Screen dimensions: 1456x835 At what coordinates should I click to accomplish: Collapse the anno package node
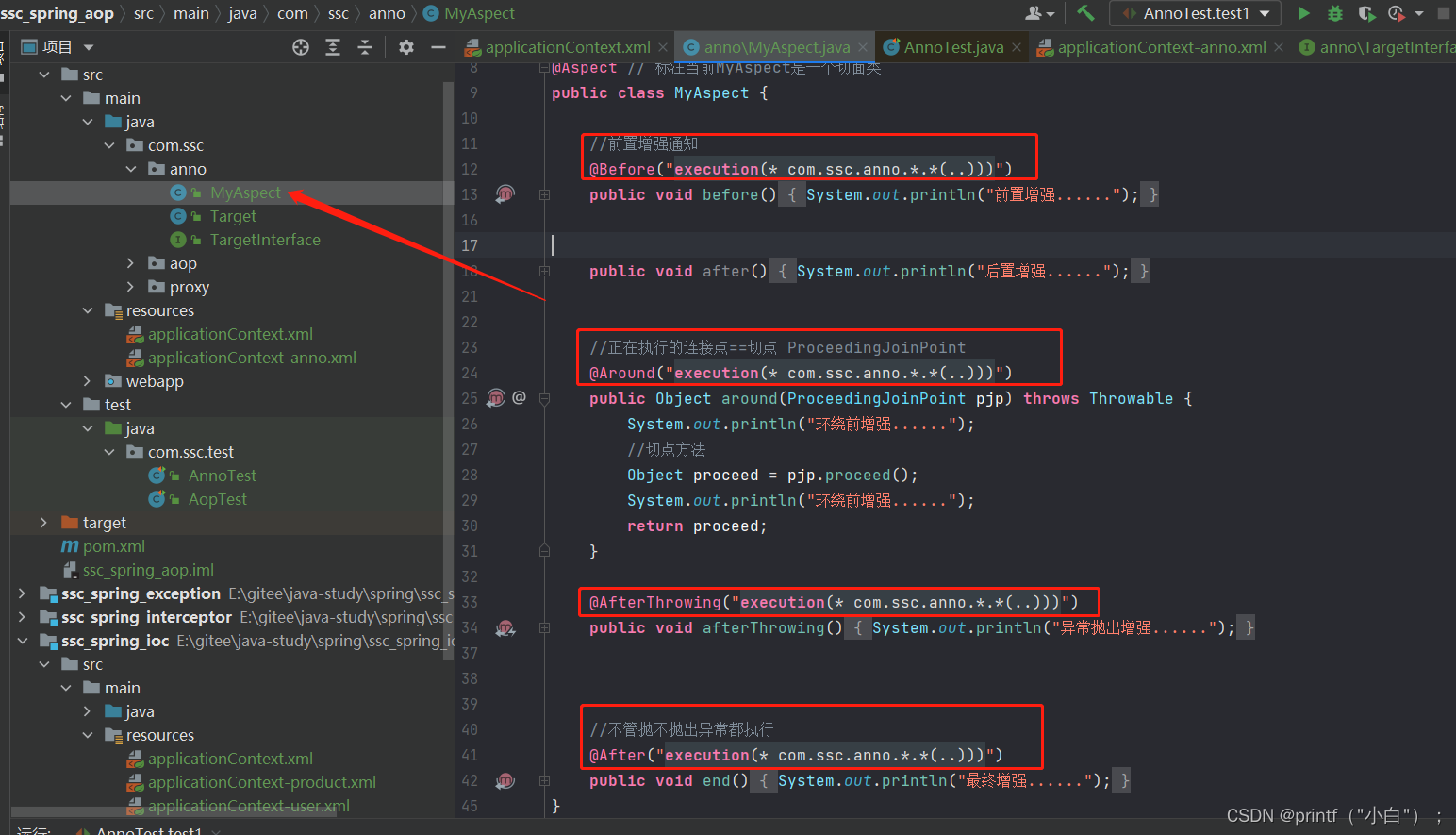point(131,169)
